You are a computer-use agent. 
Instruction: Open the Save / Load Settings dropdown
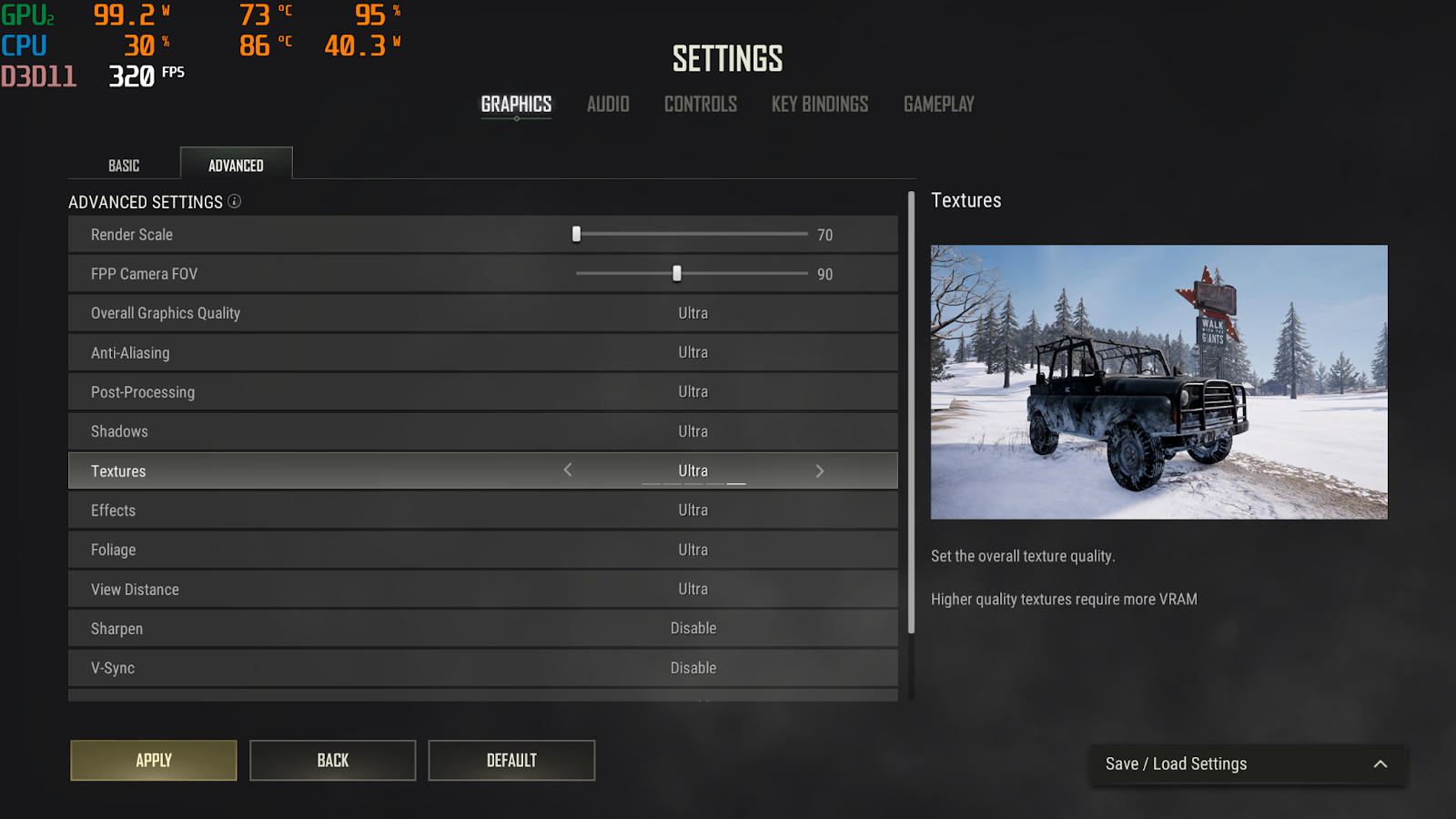click(x=1248, y=764)
